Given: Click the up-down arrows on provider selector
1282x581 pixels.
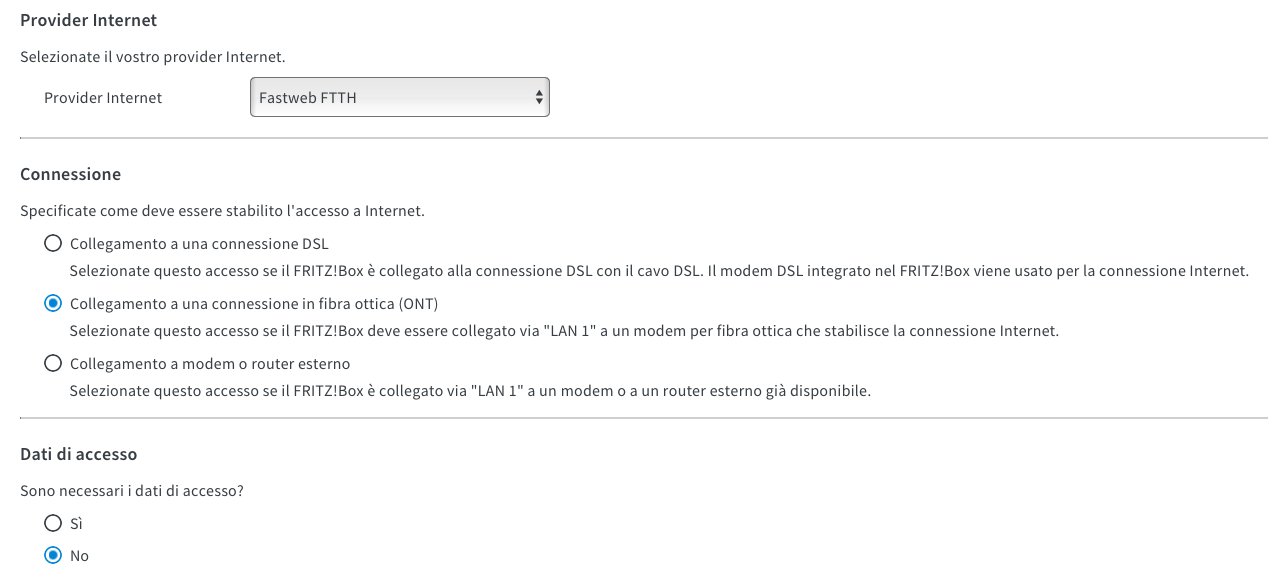Looking at the screenshot, I should (539, 98).
